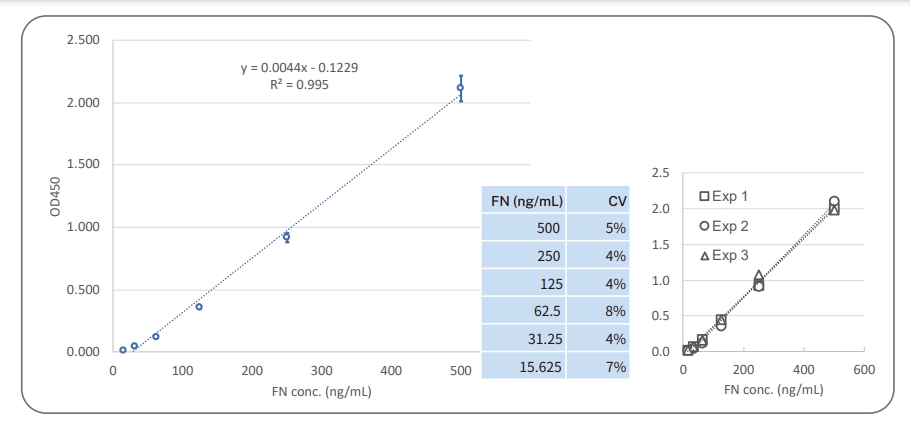Click the Exp 3 triangle legend marker
Image resolution: width=910 pixels, height=432 pixels.
pyautogui.click(x=704, y=255)
